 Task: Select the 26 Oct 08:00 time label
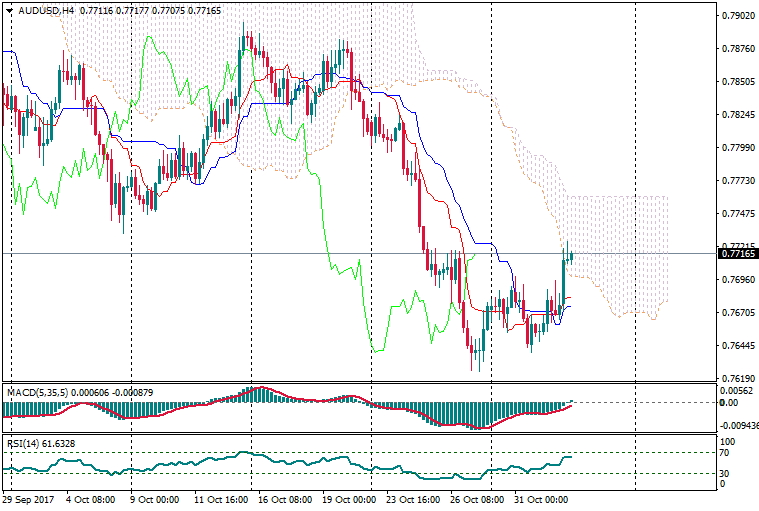tap(478, 498)
